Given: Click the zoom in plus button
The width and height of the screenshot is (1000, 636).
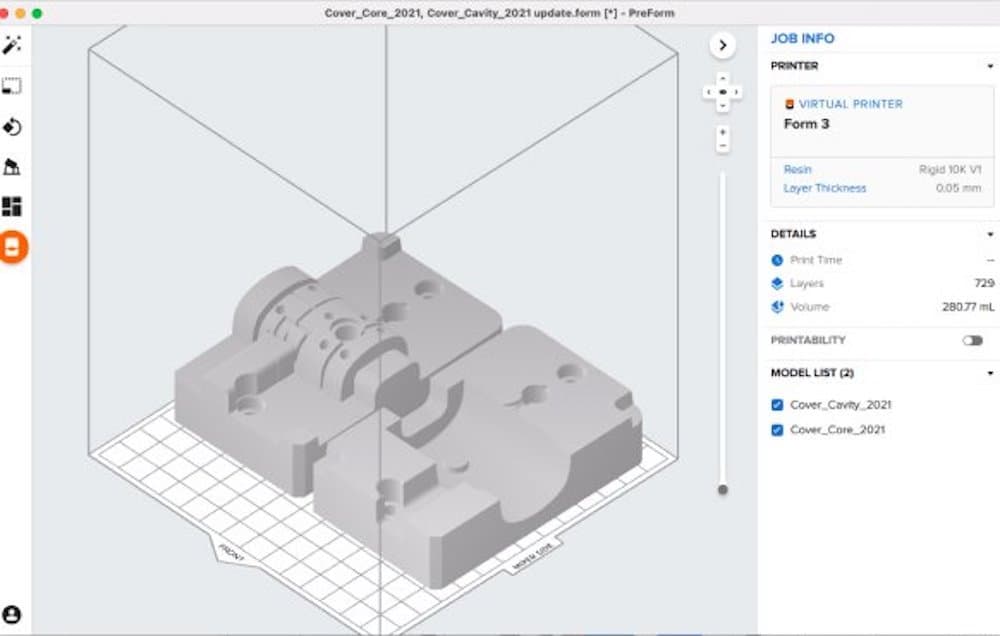Looking at the screenshot, I should tap(722, 132).
